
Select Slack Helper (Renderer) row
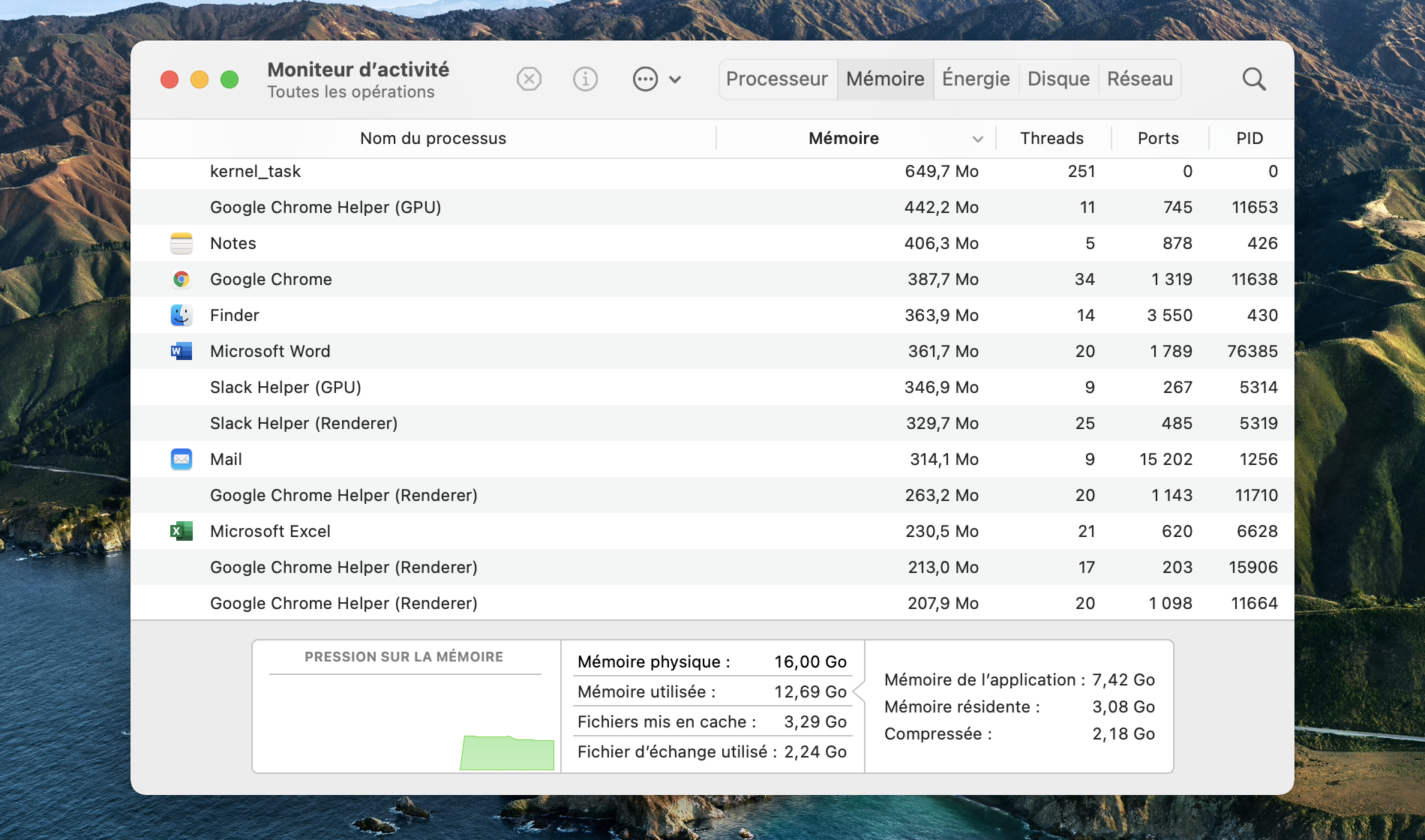tap(712, 423)
